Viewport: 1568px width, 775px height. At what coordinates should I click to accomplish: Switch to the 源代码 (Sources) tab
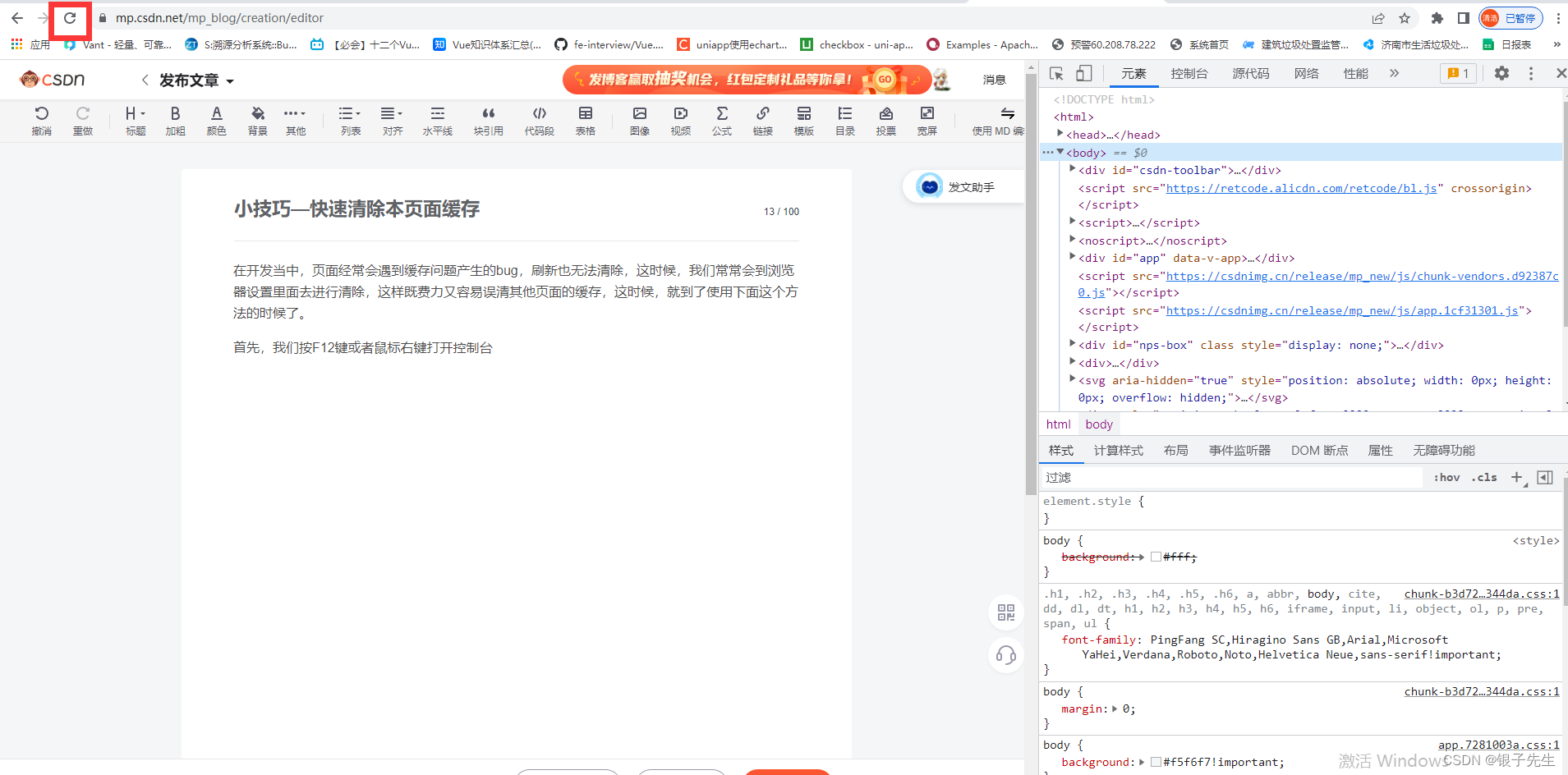pos(1251,74)
